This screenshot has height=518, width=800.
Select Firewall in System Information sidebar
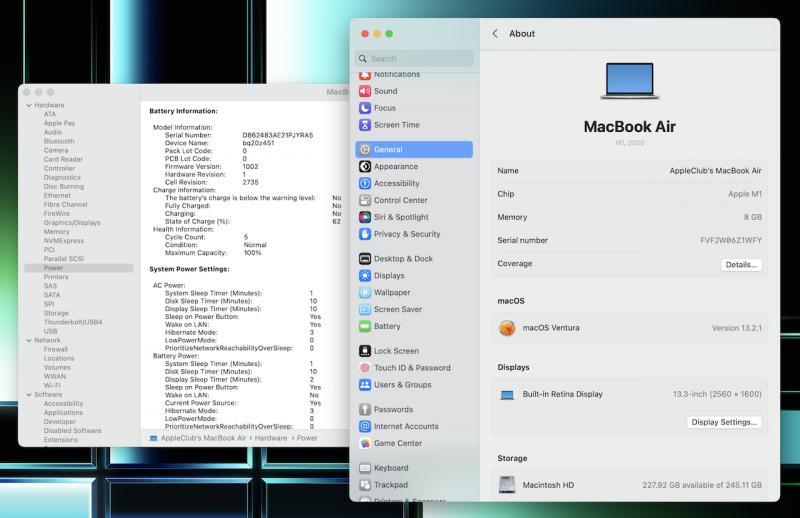tap(56, 349)
